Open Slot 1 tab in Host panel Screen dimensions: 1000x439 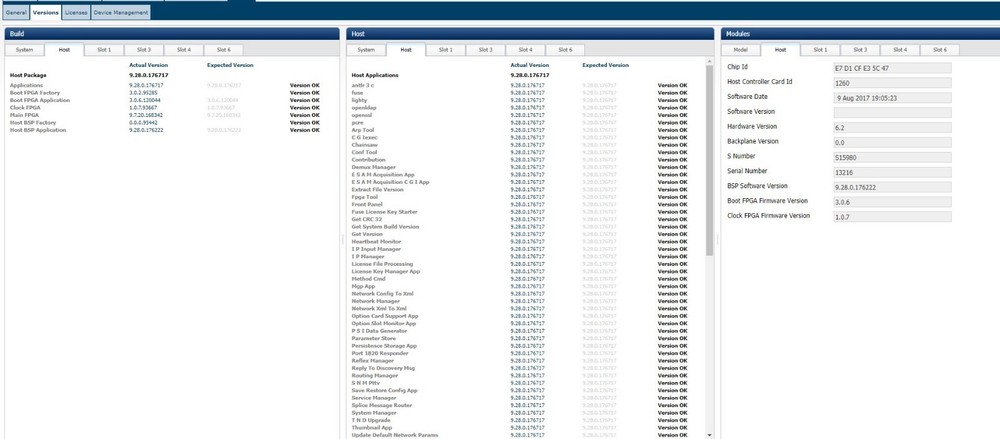(446, 50)
